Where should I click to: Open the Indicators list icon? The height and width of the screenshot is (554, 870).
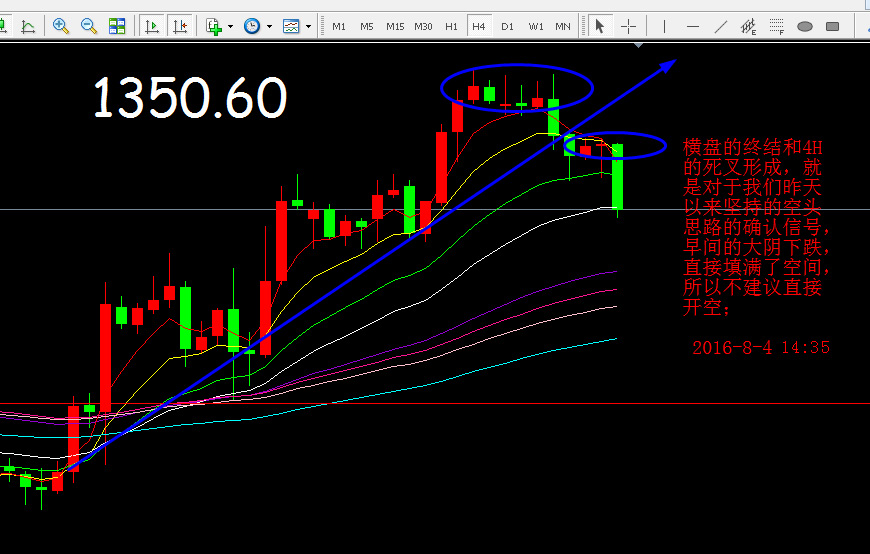click(x=214, y=26)
